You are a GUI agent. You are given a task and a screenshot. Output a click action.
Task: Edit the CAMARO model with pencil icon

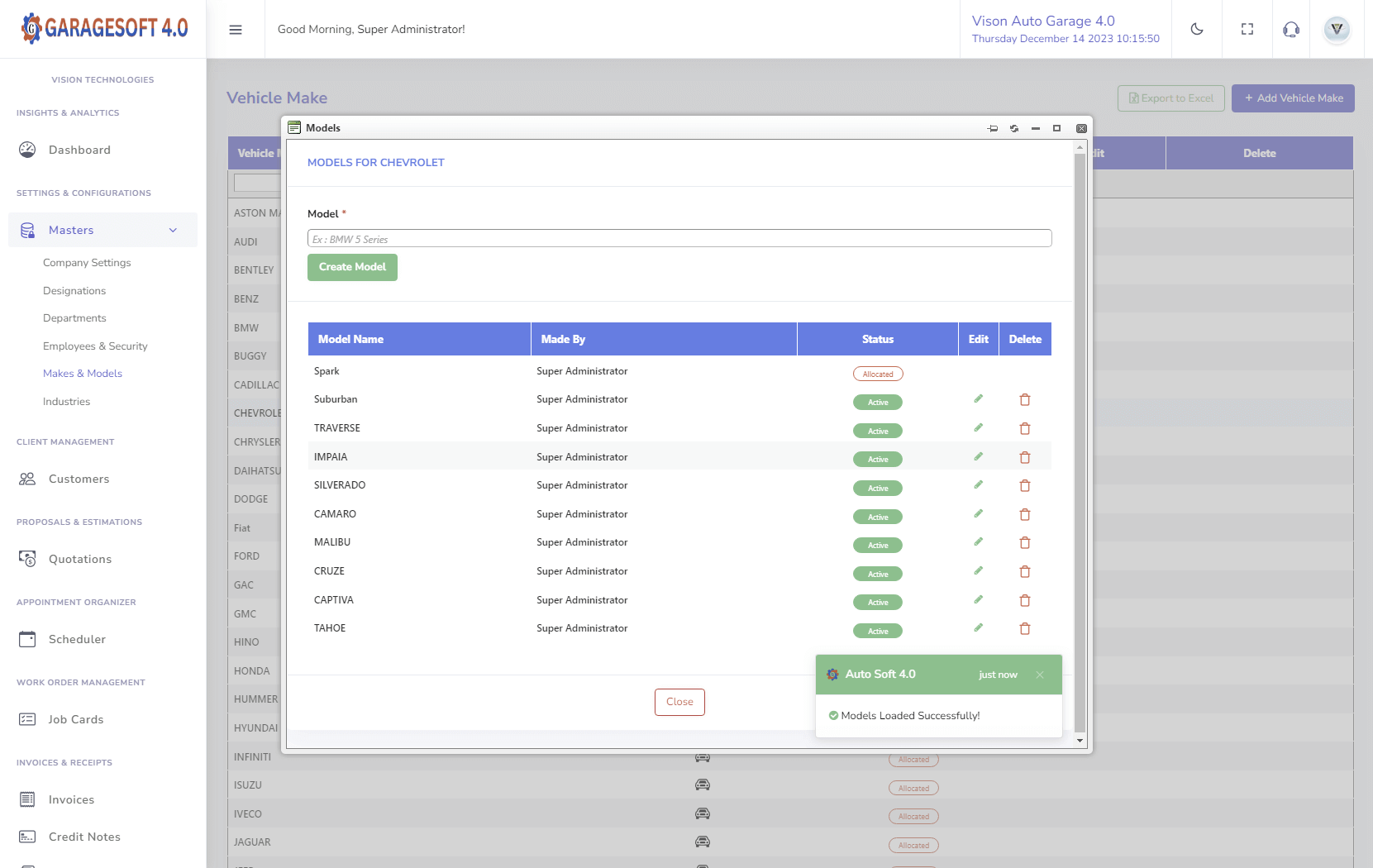click(978, 514)
